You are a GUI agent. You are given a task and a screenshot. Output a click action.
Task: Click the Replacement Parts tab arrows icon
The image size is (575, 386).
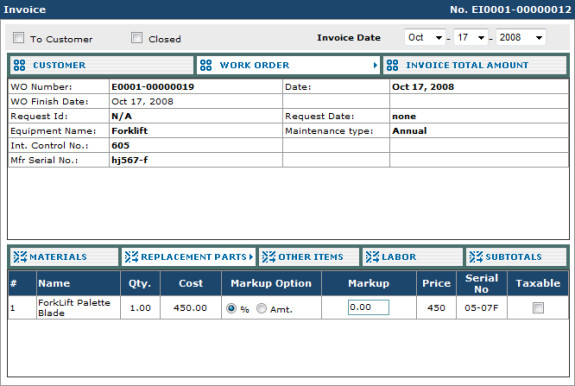pos(132,257)
